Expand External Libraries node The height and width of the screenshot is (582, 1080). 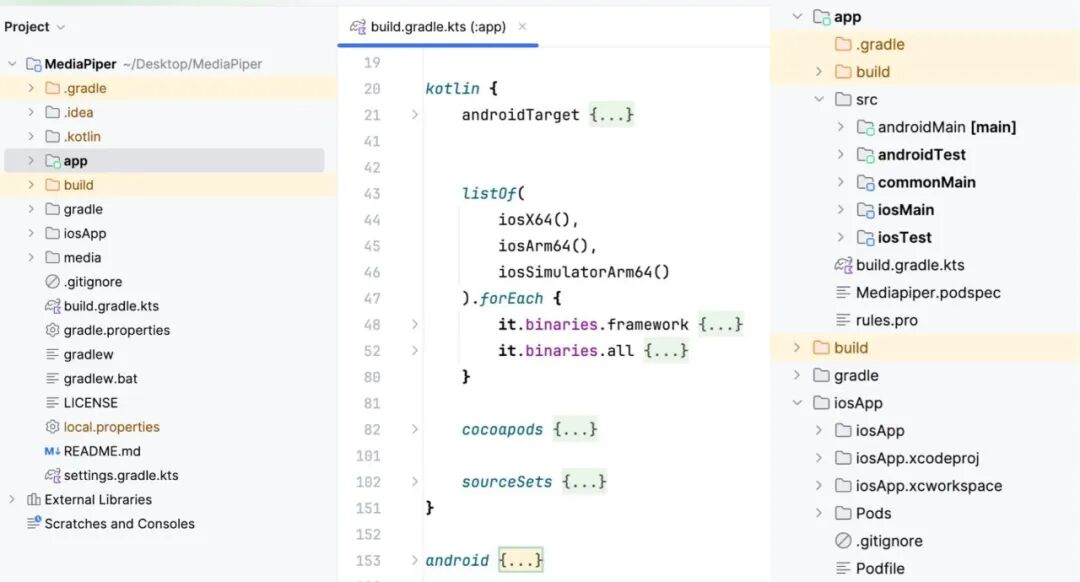coord(12,499)
